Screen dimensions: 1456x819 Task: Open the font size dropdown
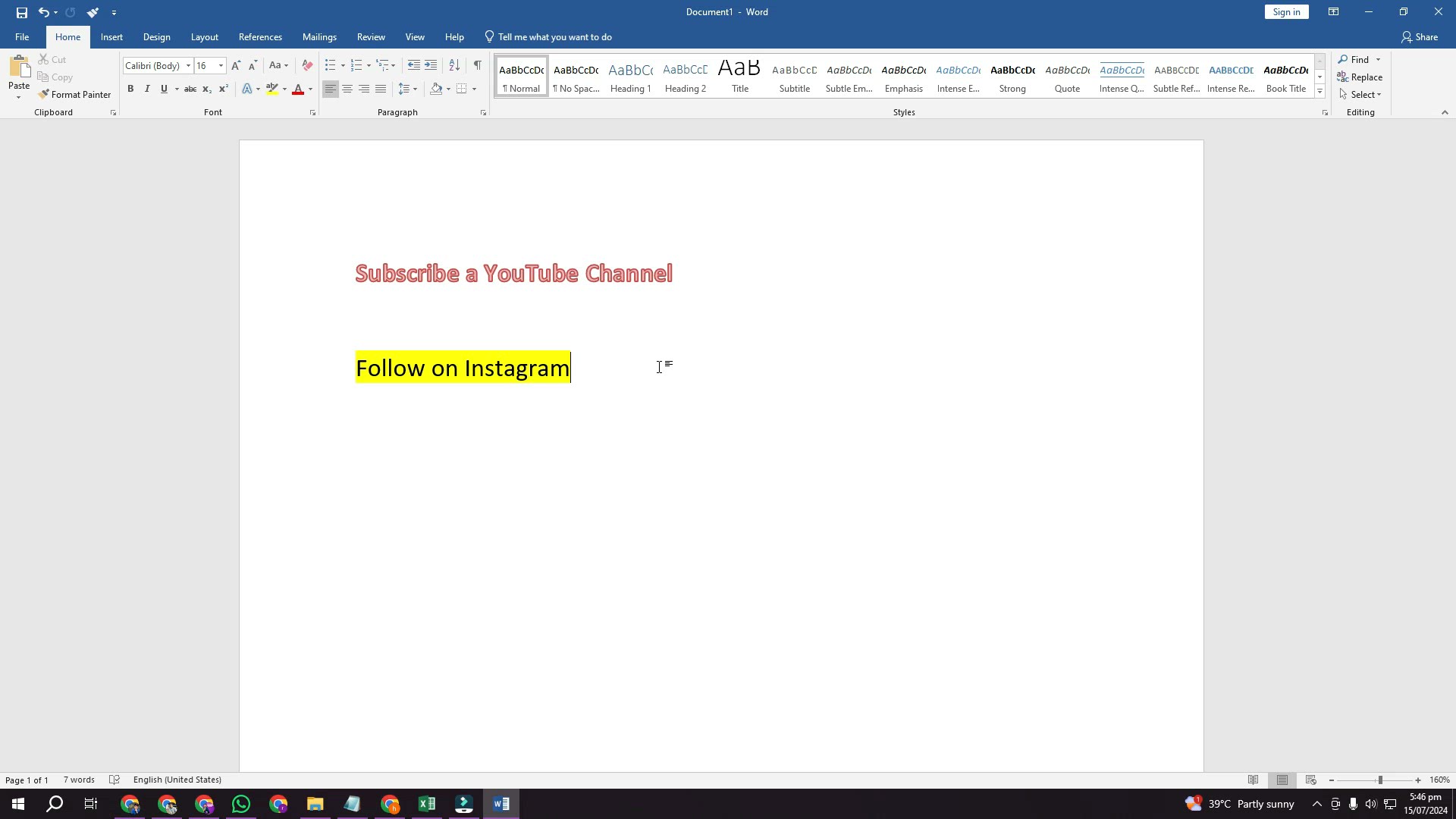[221, 66]
